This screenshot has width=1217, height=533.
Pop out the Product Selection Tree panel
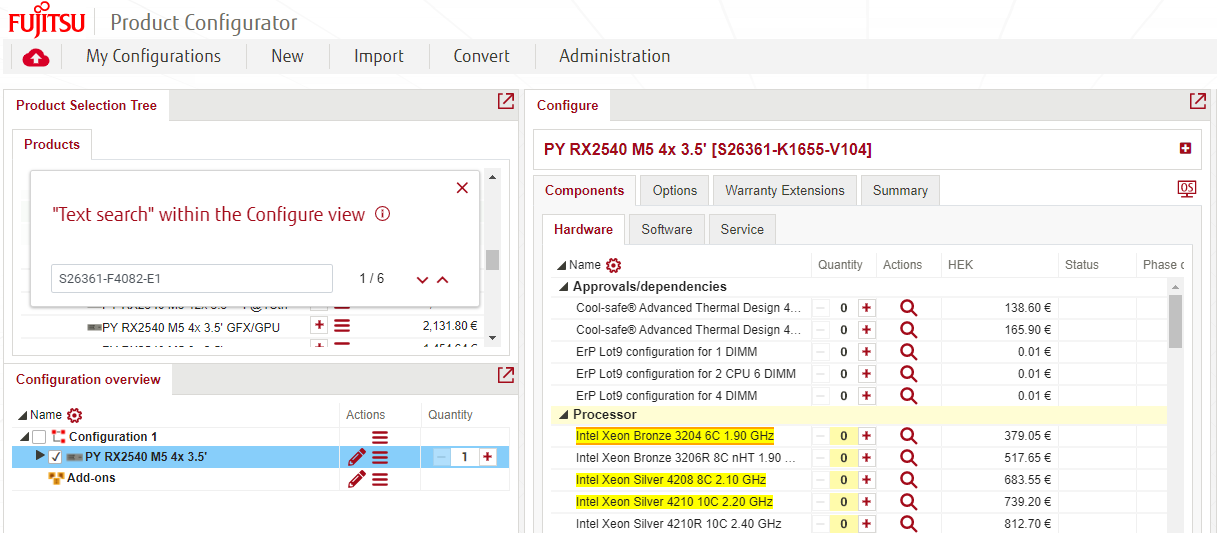(x=506, y=101)
